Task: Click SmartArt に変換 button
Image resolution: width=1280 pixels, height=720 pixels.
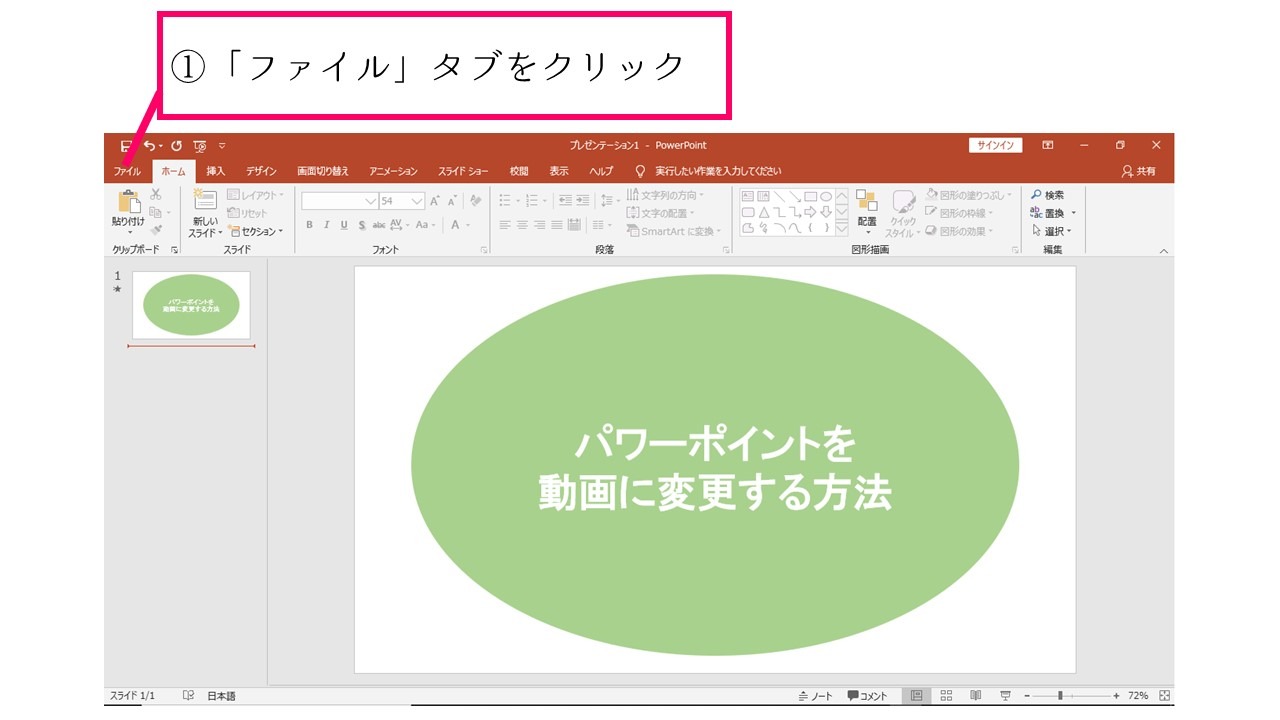Action: [x=673, y=231]
